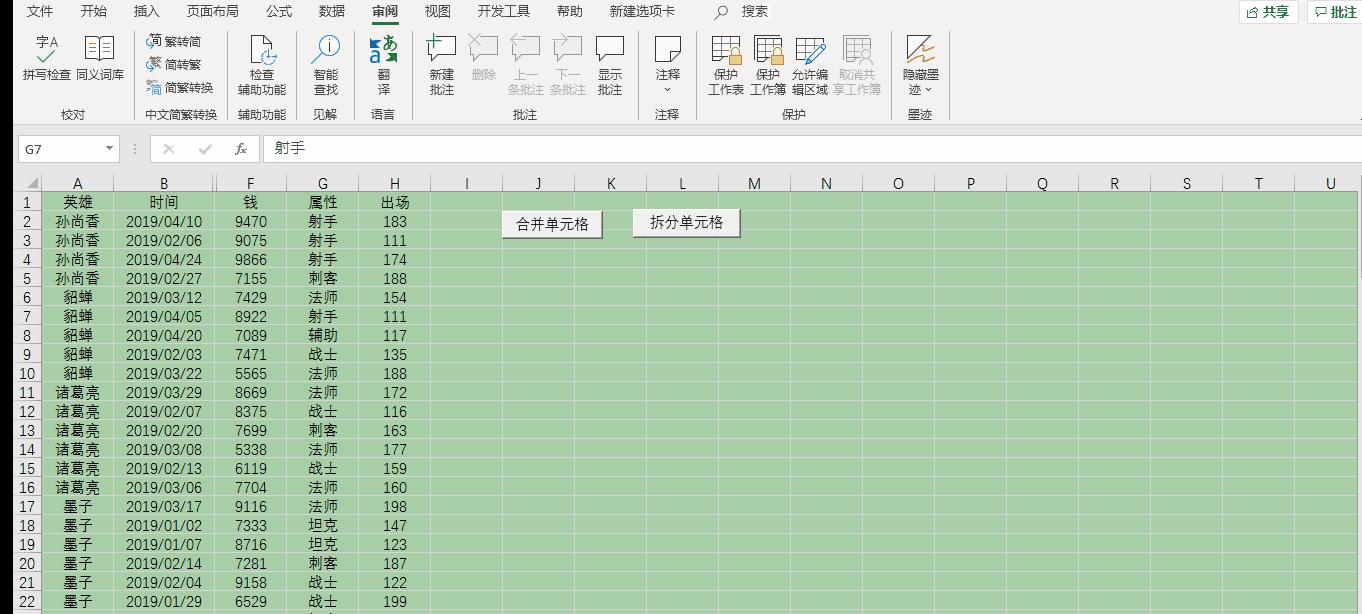Click the 拆分单元格 button on the sheet
The height and width of the screenshot is (614, 1362).
point(685,222)
